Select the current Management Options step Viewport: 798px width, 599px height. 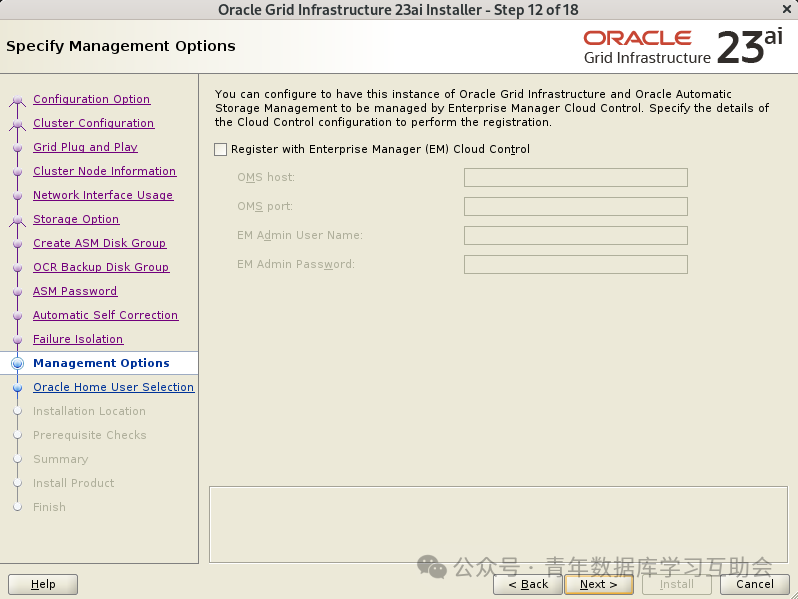coord(101,363)
